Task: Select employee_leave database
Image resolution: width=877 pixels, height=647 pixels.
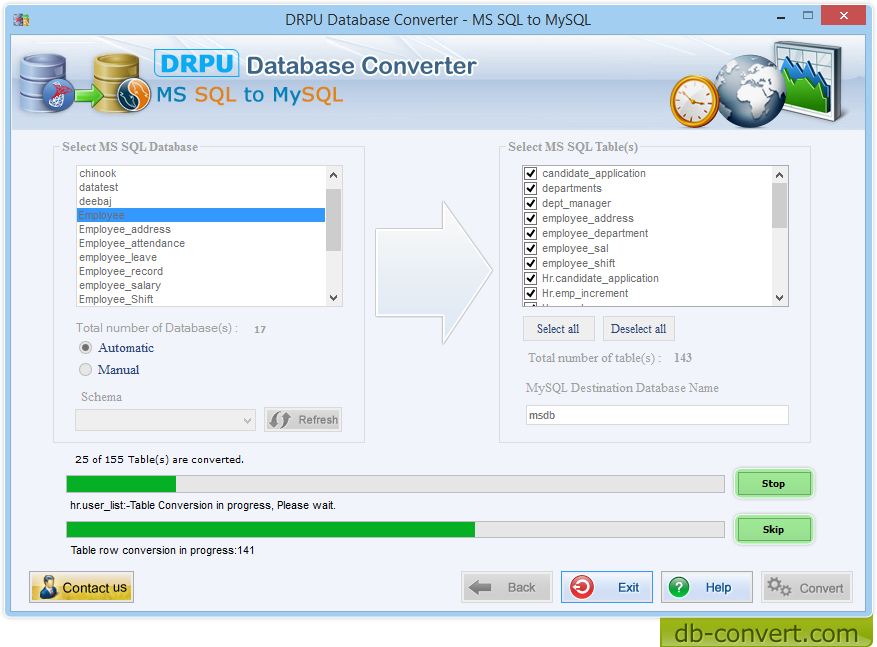Action: [201, 257]
